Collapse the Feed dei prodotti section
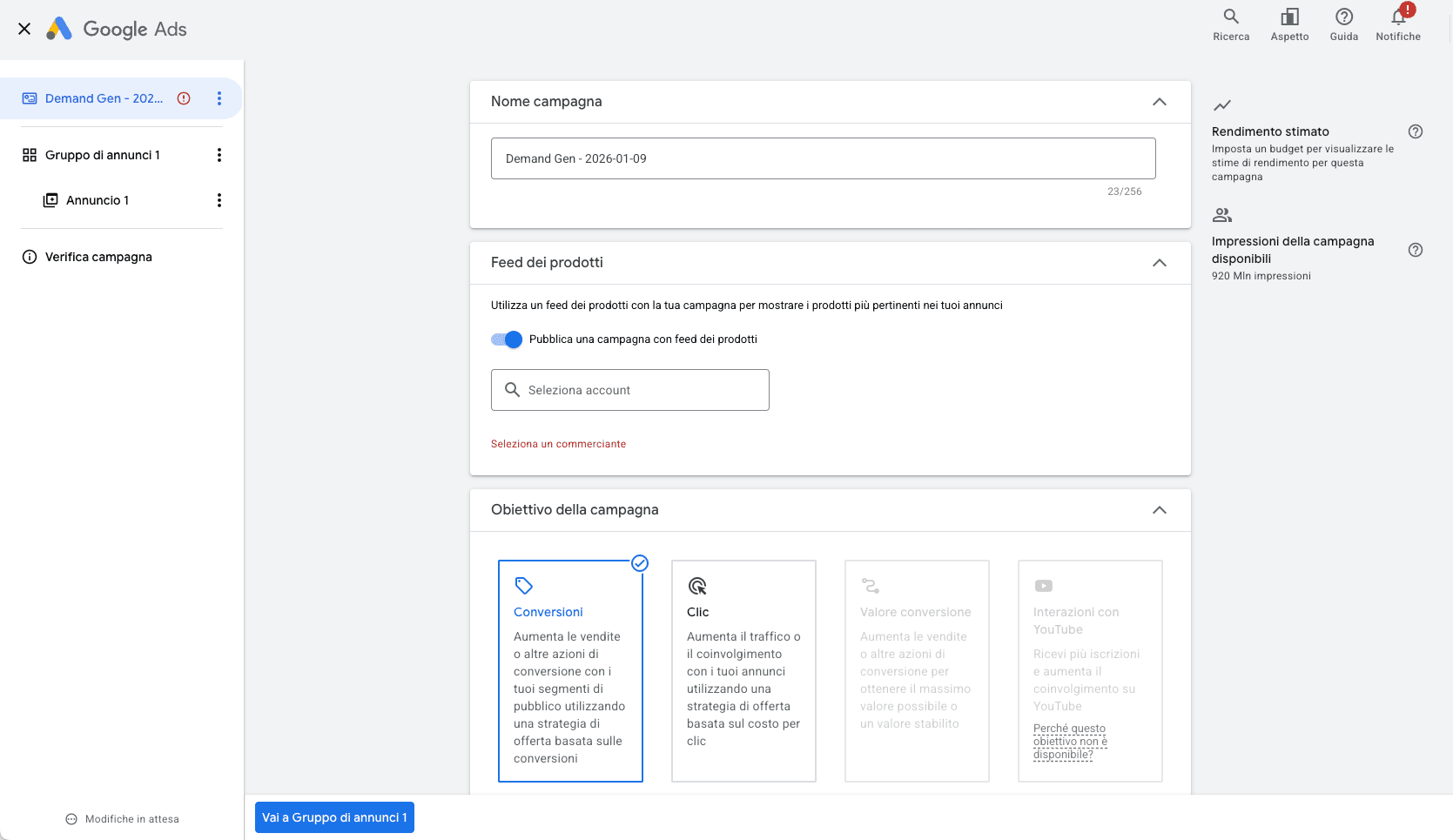 pos(1160,263)
